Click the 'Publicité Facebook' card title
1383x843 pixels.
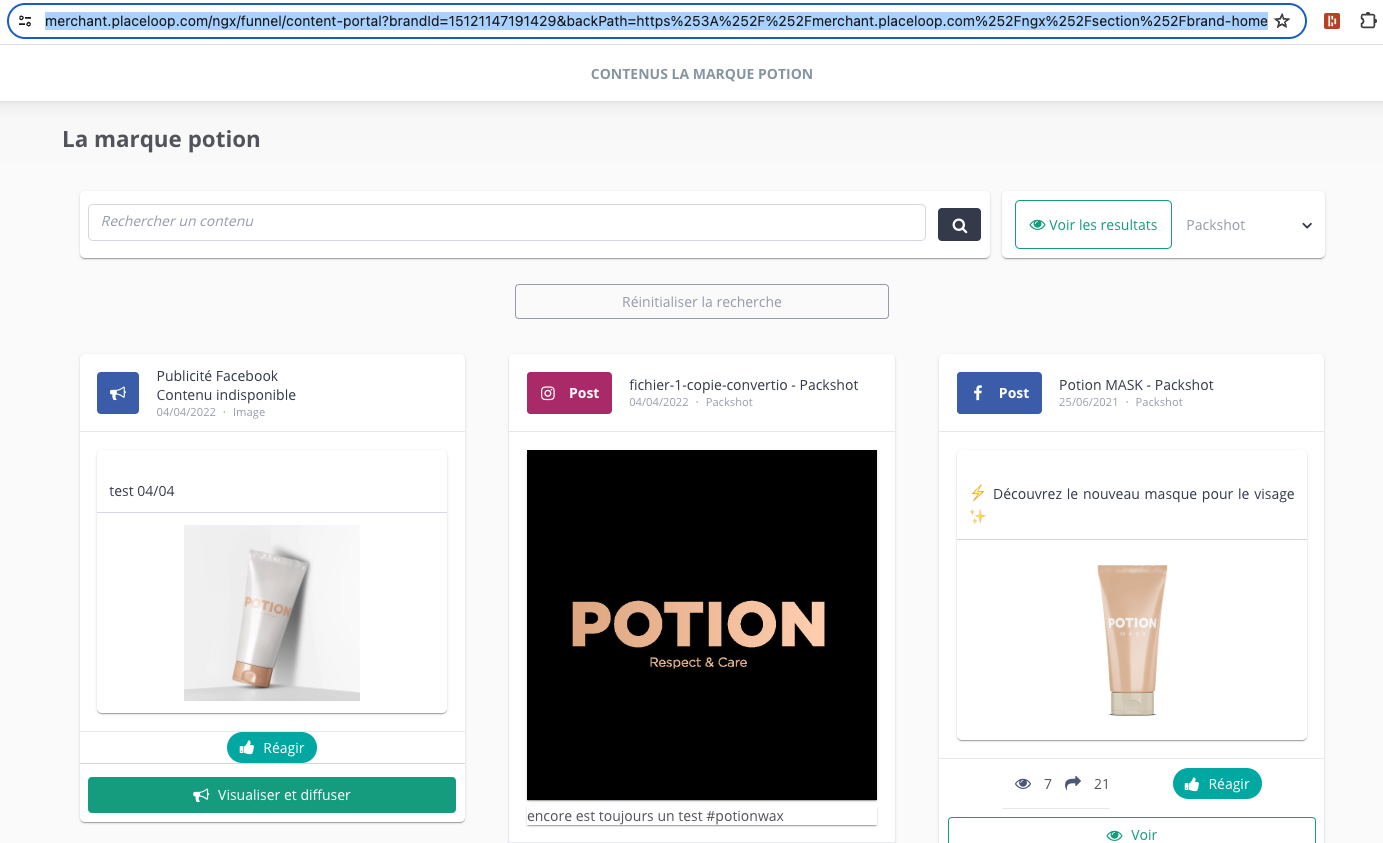click(x=217, y=376)
